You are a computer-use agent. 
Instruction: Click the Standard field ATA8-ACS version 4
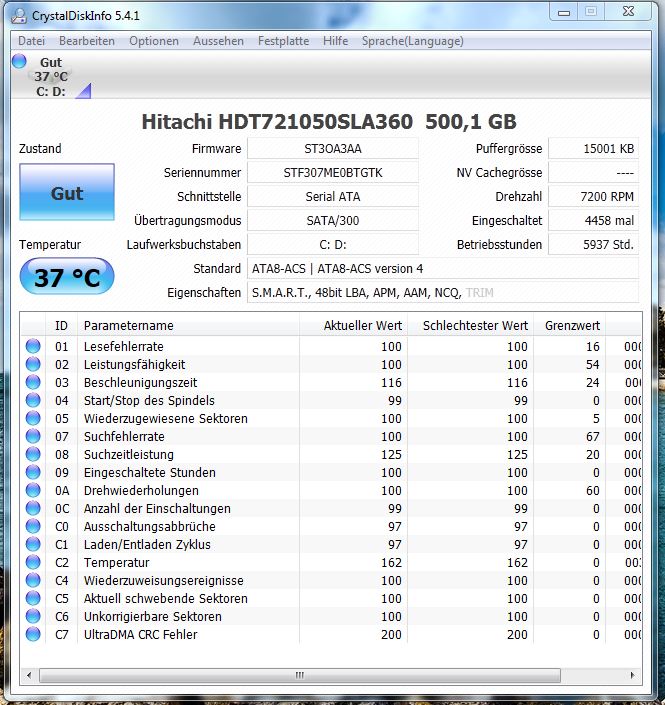[443, 268]
